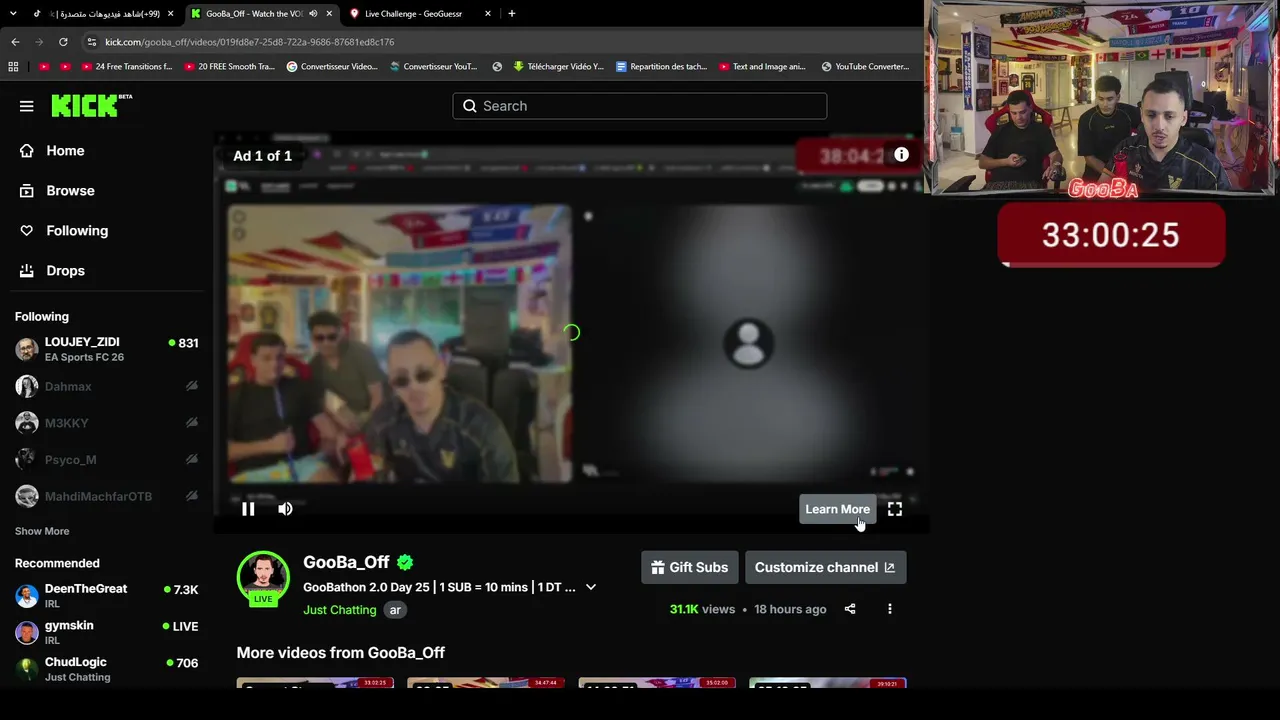Open GooBa_Off channel avatar
This screenshot has width=1280, height=720.
(x=263, y=577)
